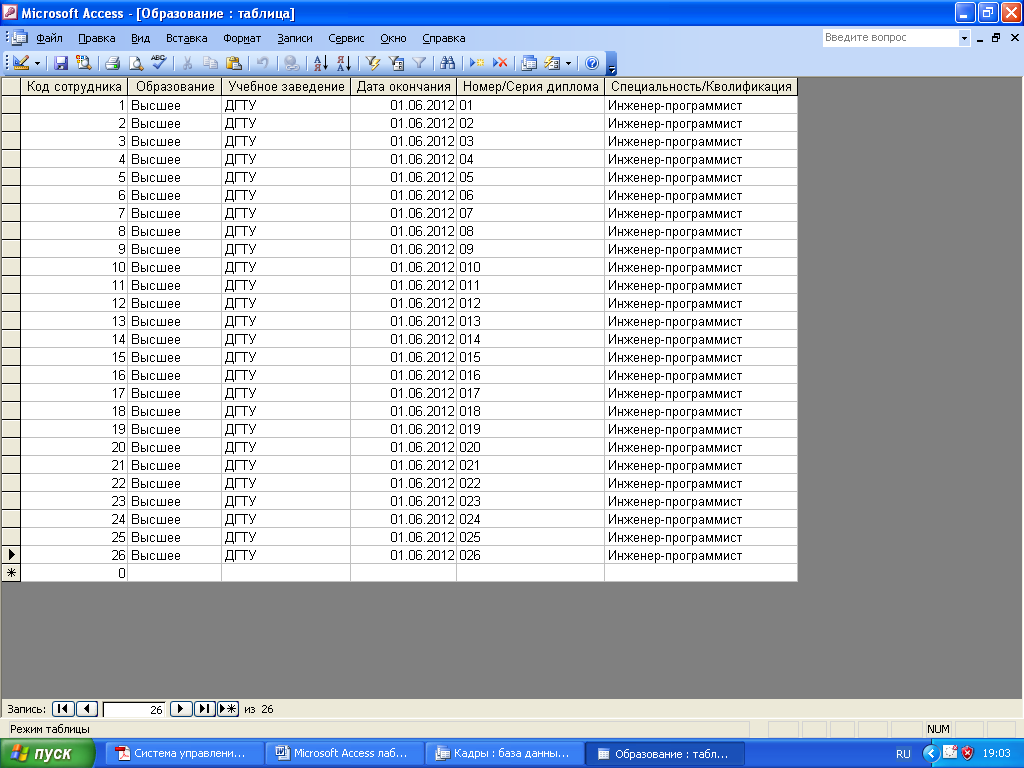Switch to 'Система управлени...' taskbar item
Image resolution: width=1024 pixels, height=768 pixels.
(x=185, y=754)
